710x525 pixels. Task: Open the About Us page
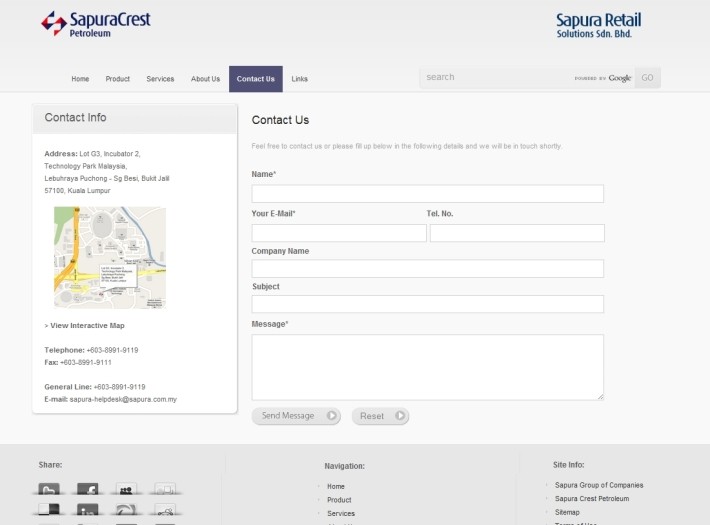205,79
